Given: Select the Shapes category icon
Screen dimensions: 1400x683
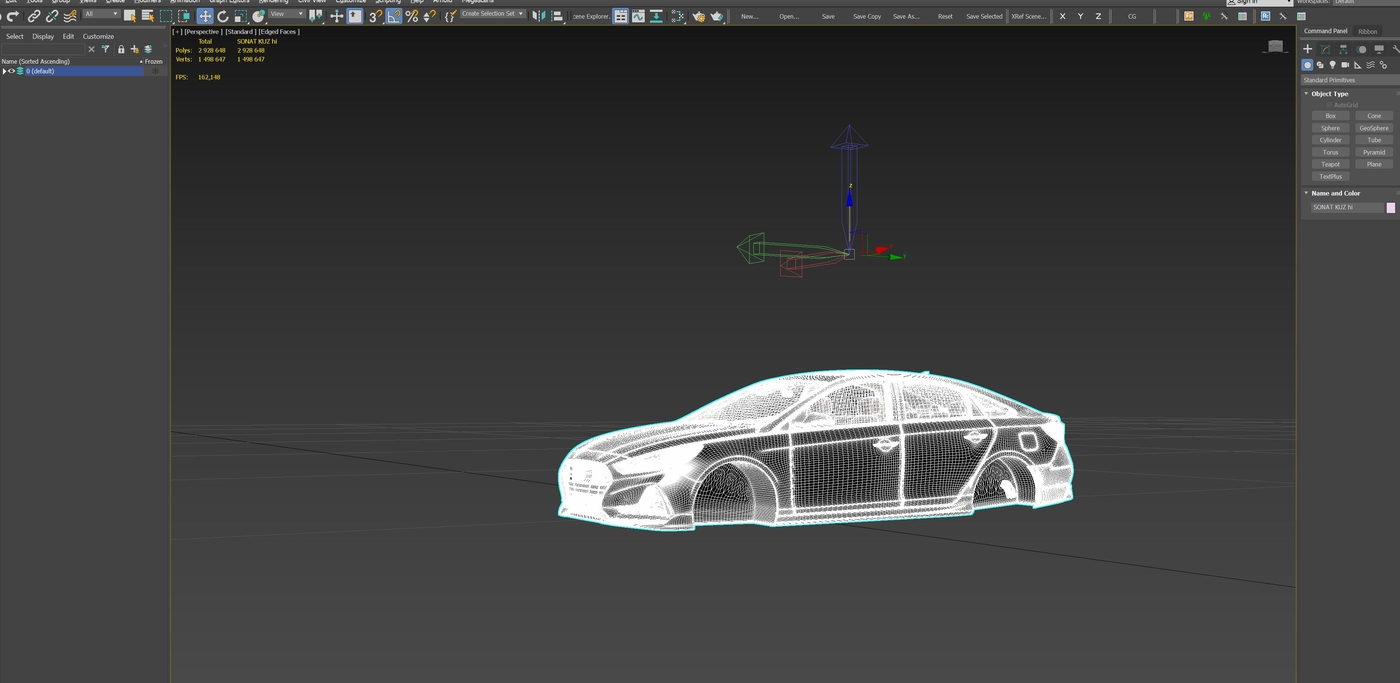Looking at the screenshot, I should [x=1320, y=65].
